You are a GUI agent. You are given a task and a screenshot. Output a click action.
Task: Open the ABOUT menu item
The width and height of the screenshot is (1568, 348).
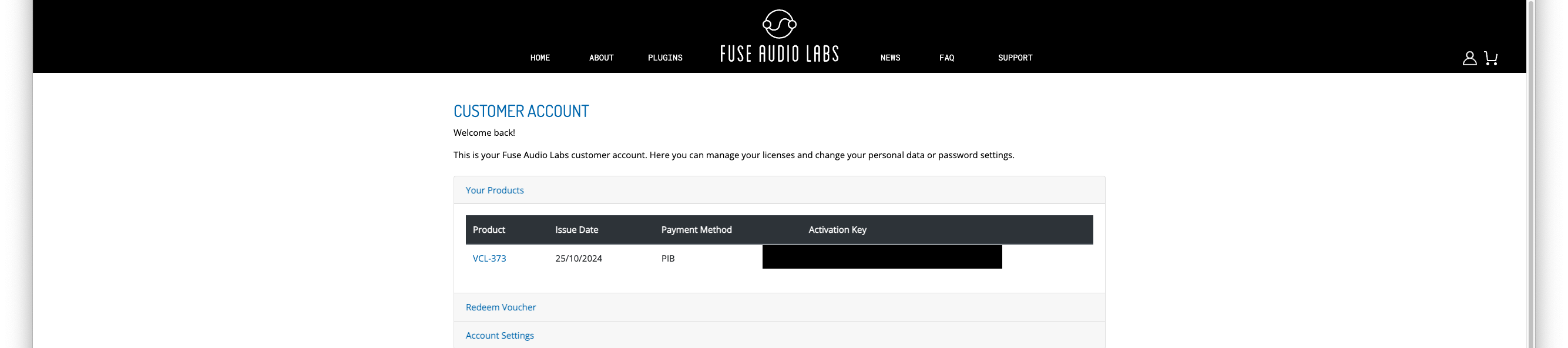click(602, 58)
